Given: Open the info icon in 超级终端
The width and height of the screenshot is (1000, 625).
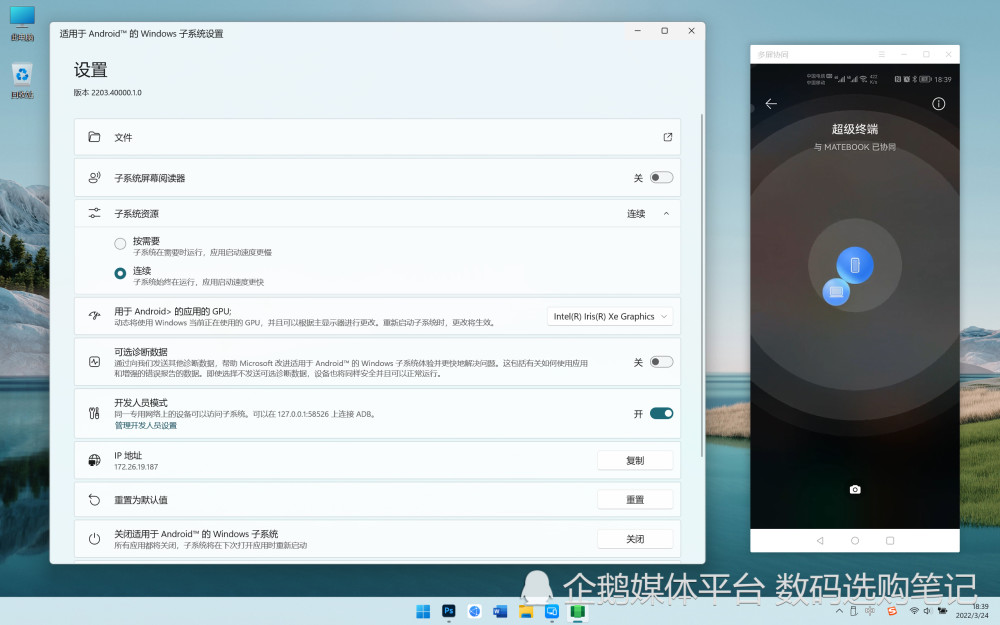Looking at the screenshot, I should pos(938,104).
